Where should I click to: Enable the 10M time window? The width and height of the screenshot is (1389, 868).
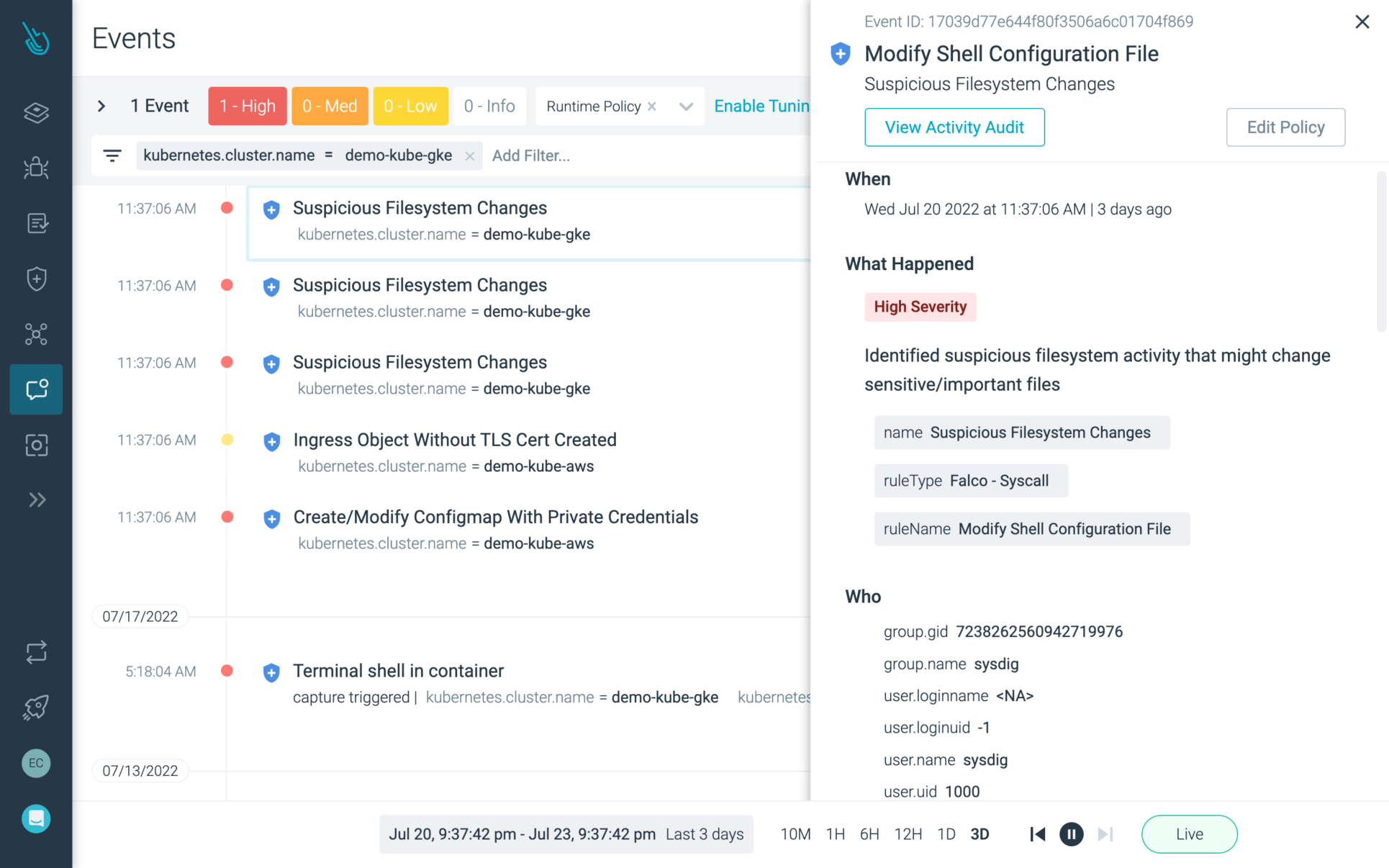point(795,834)
